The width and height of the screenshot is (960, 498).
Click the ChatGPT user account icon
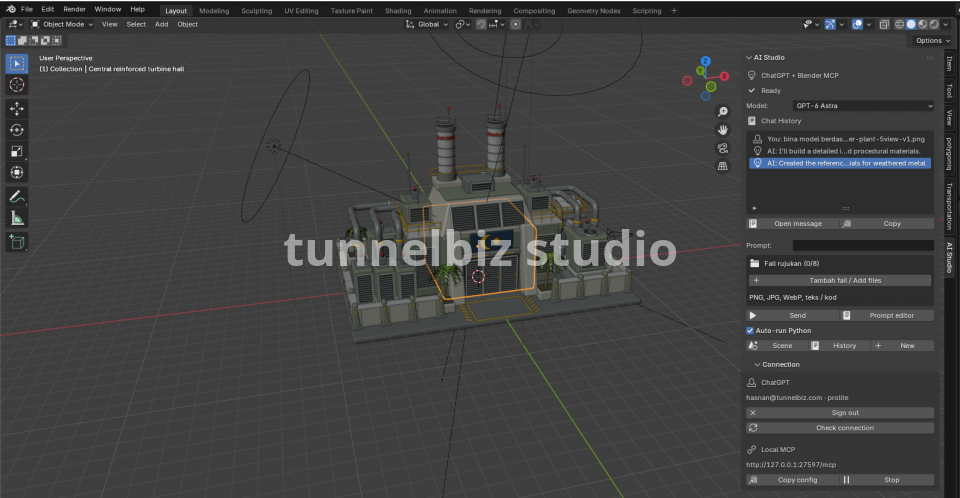(752, 382)
